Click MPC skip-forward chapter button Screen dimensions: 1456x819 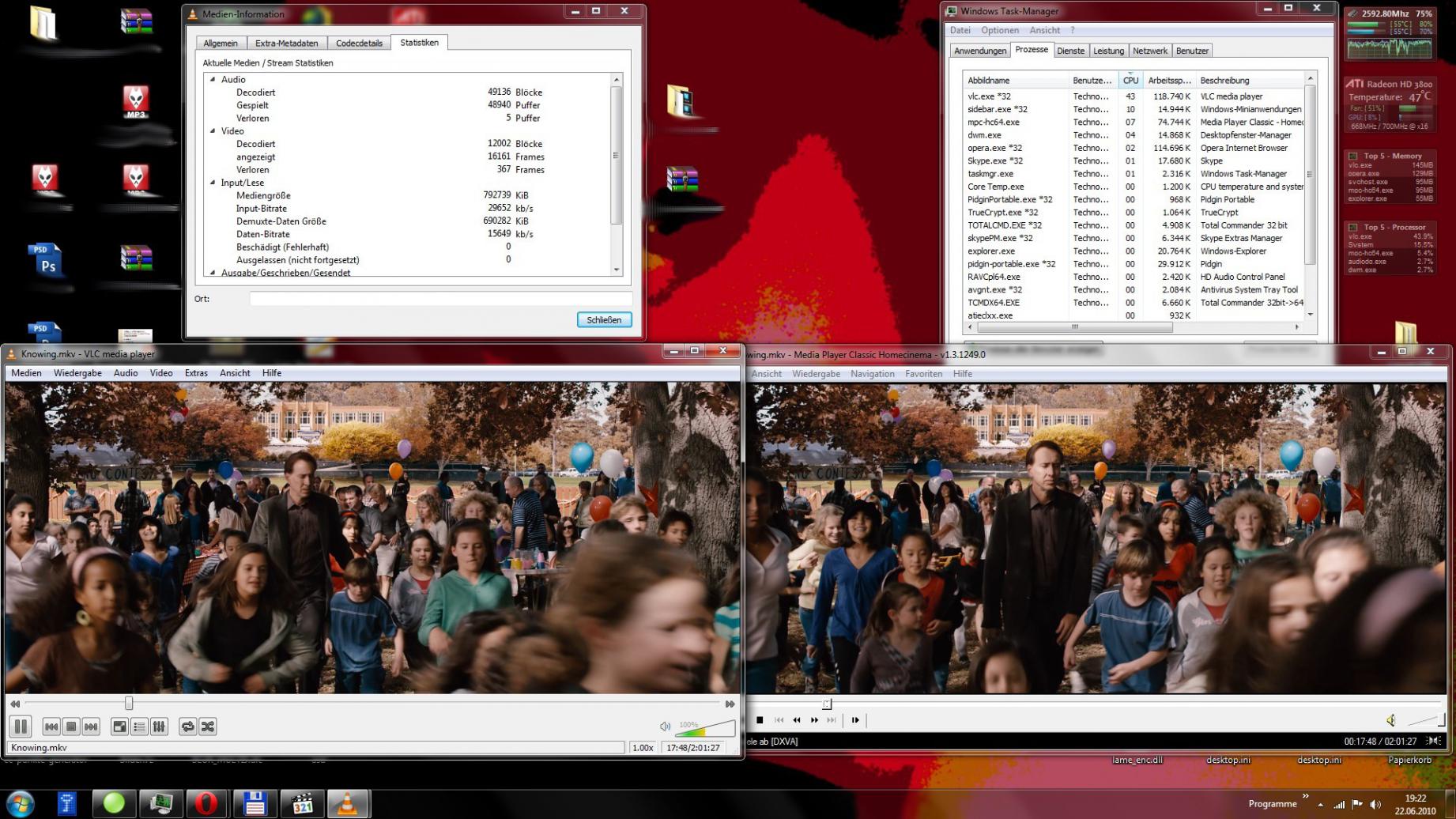pos(832,720)
